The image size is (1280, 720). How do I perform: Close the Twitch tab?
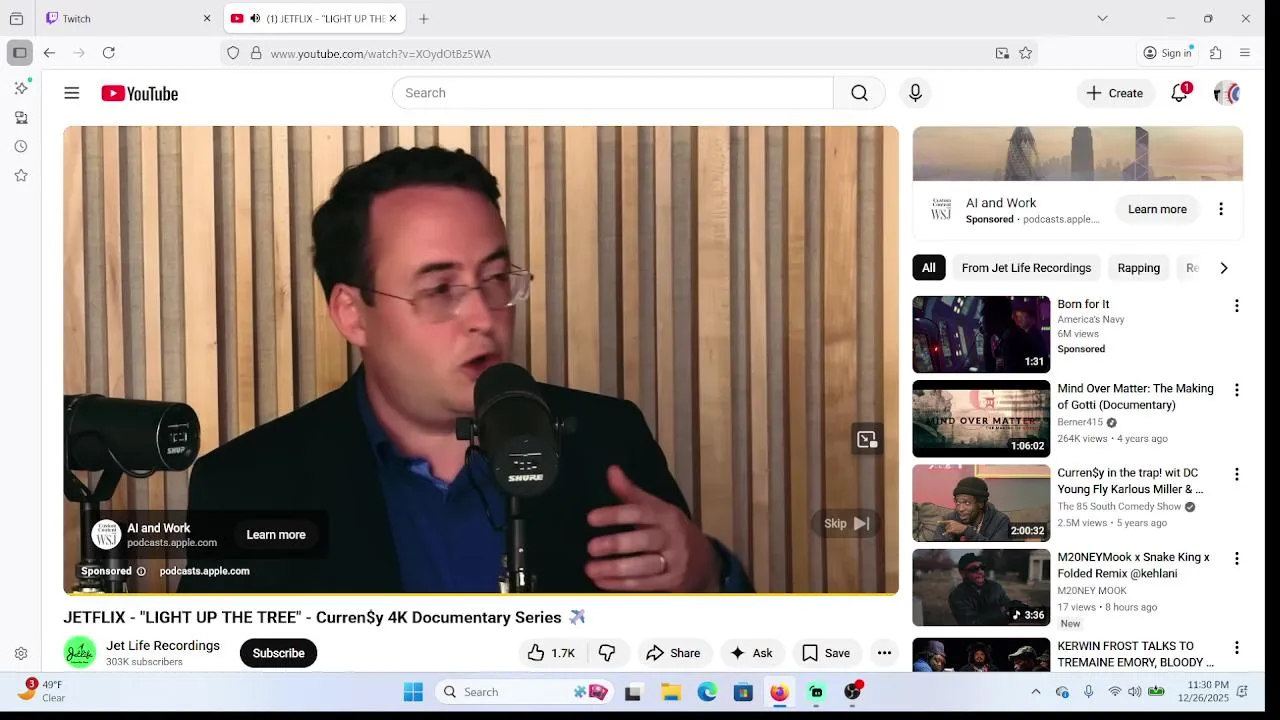(x=207, y=18)
